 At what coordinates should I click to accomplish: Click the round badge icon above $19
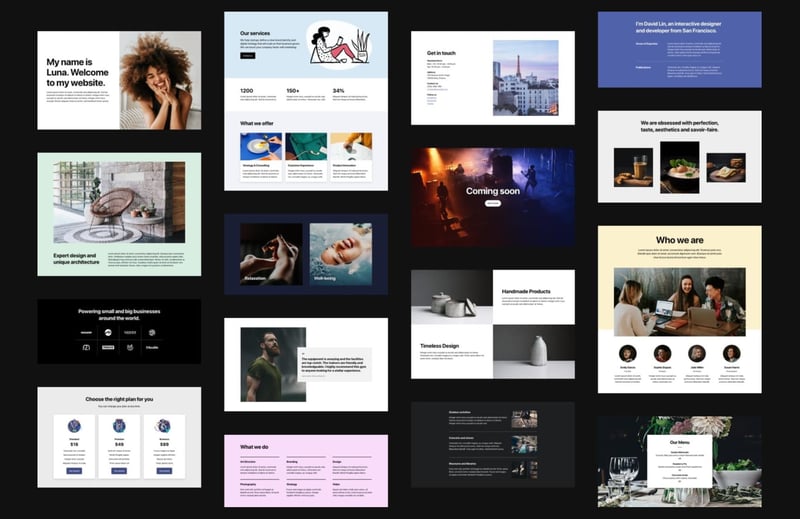pyautogui.click(x=74, y=426)
